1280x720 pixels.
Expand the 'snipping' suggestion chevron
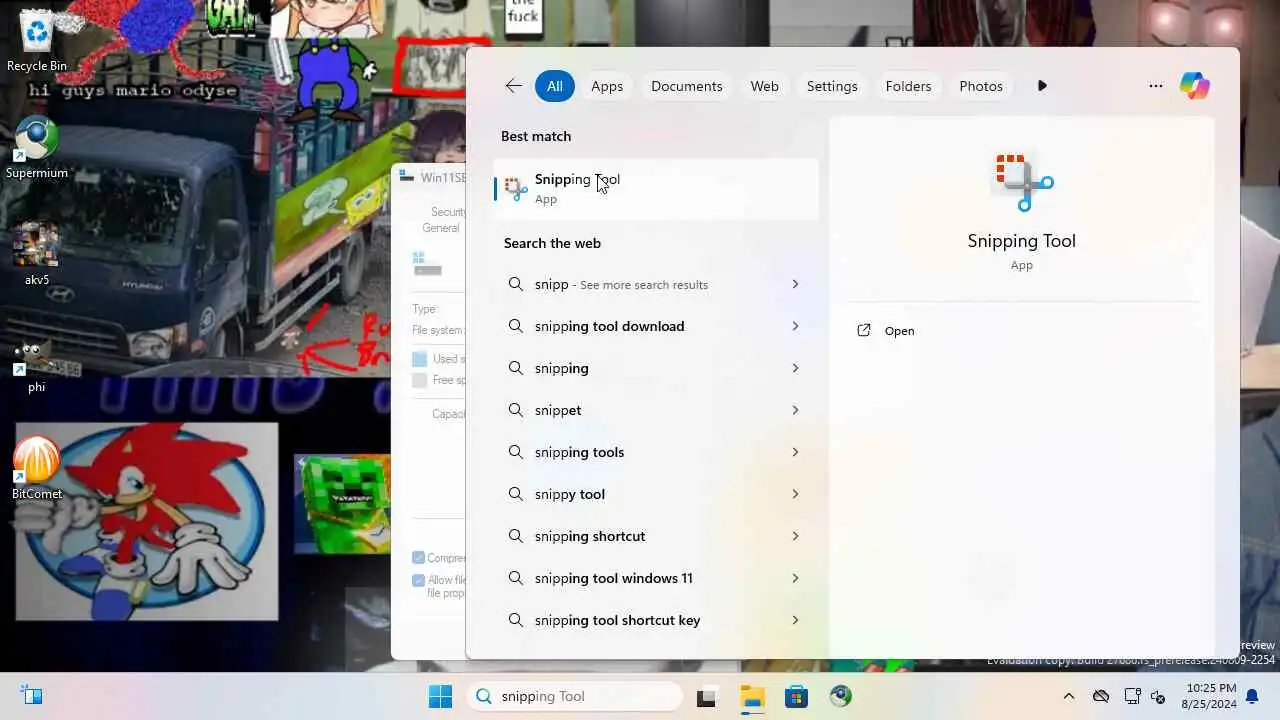point(795,368)
